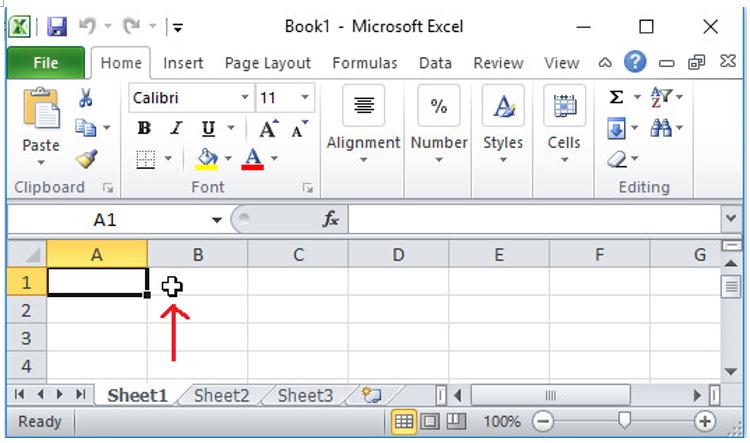The height and width of the screenshot is (443, 750).
Task: Click the green File button
Action: [x=46, y=63]
